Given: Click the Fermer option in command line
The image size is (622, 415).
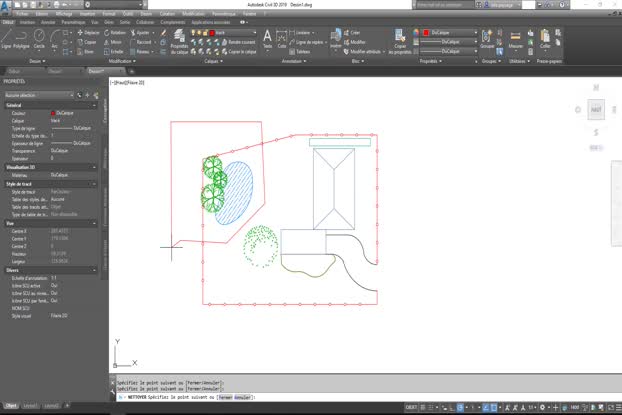Looking at the screenshot, I should (x=225, y=397).
